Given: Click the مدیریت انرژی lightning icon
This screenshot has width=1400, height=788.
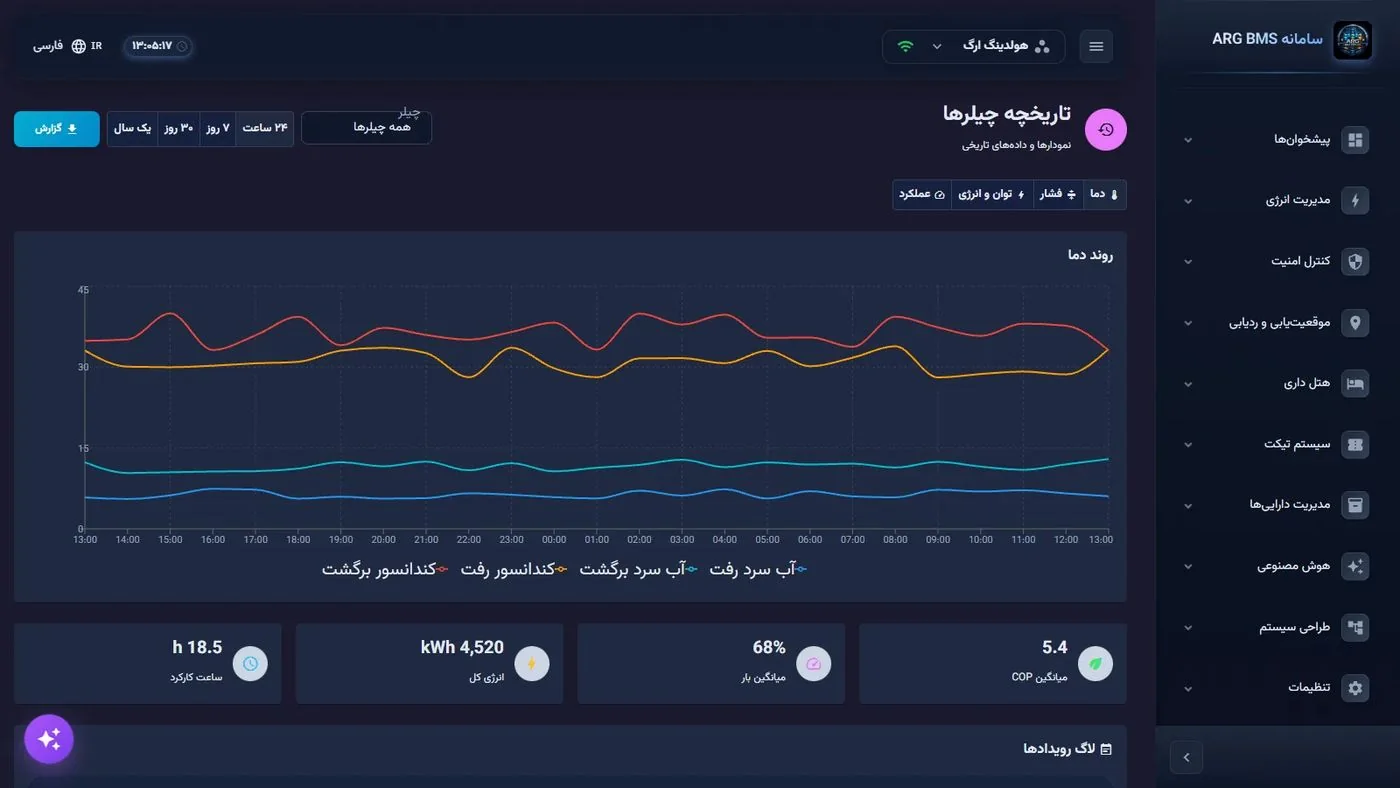Looking at the screenshot, I should [1355, 201].
